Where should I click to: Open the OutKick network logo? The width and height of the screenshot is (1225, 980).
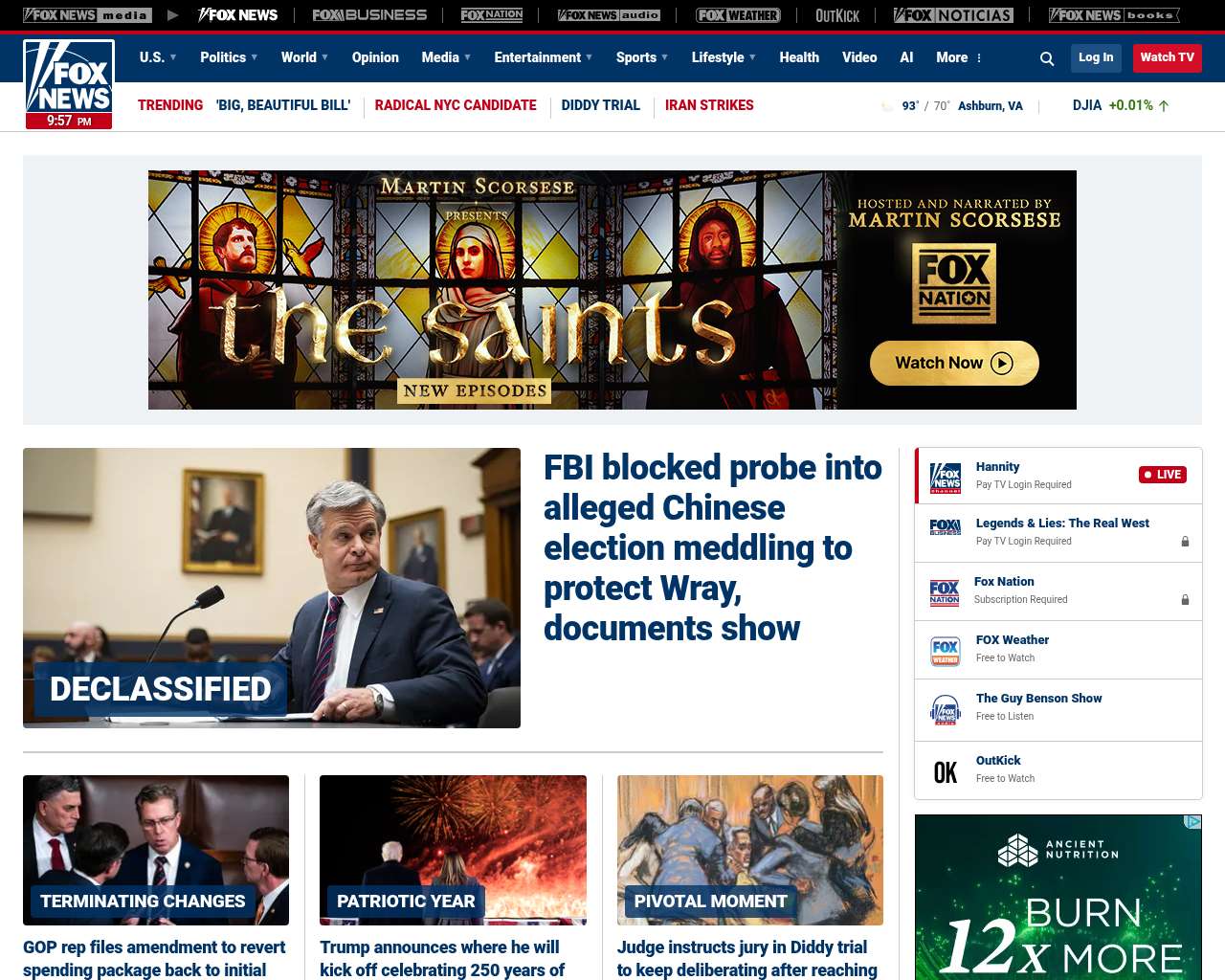(x=837, y=15)
